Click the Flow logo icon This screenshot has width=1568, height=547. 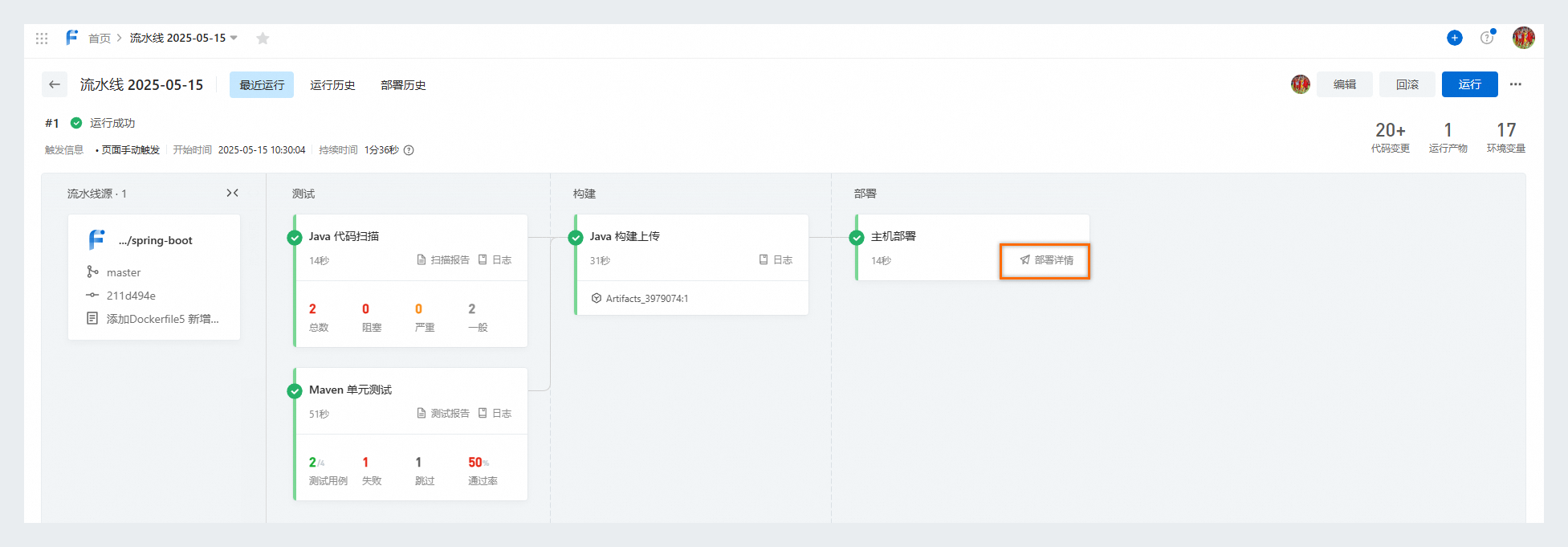[x=71, y=38]
